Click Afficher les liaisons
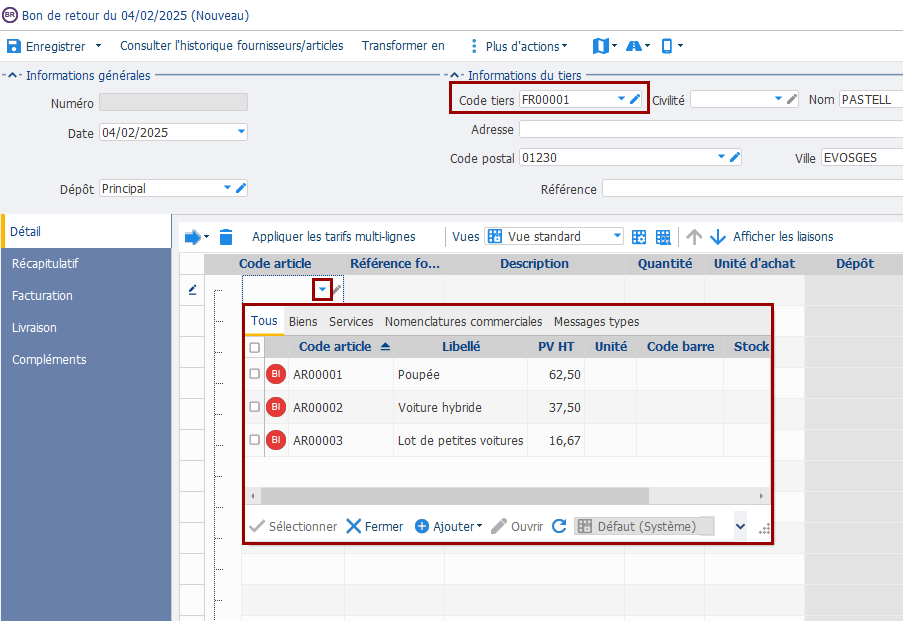The height and width of the screenshot is (621, 903). click(x=783, y=237)
